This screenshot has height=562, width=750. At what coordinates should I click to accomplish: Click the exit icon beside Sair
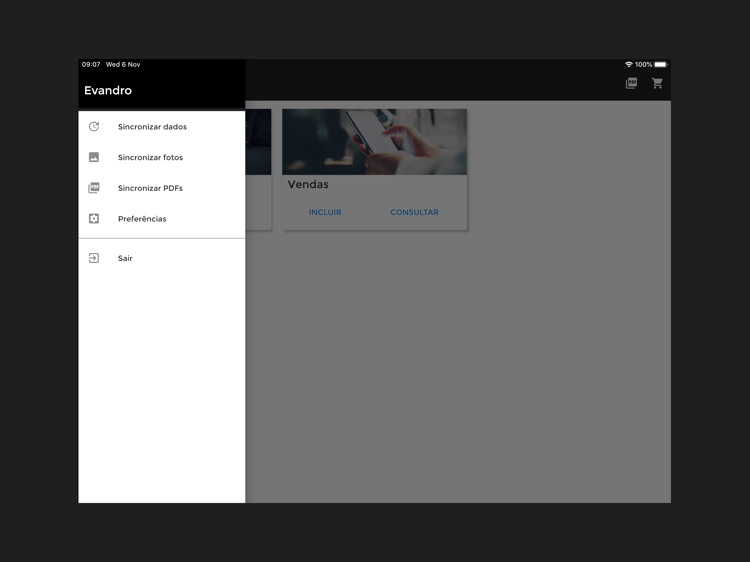coord(94,258)
